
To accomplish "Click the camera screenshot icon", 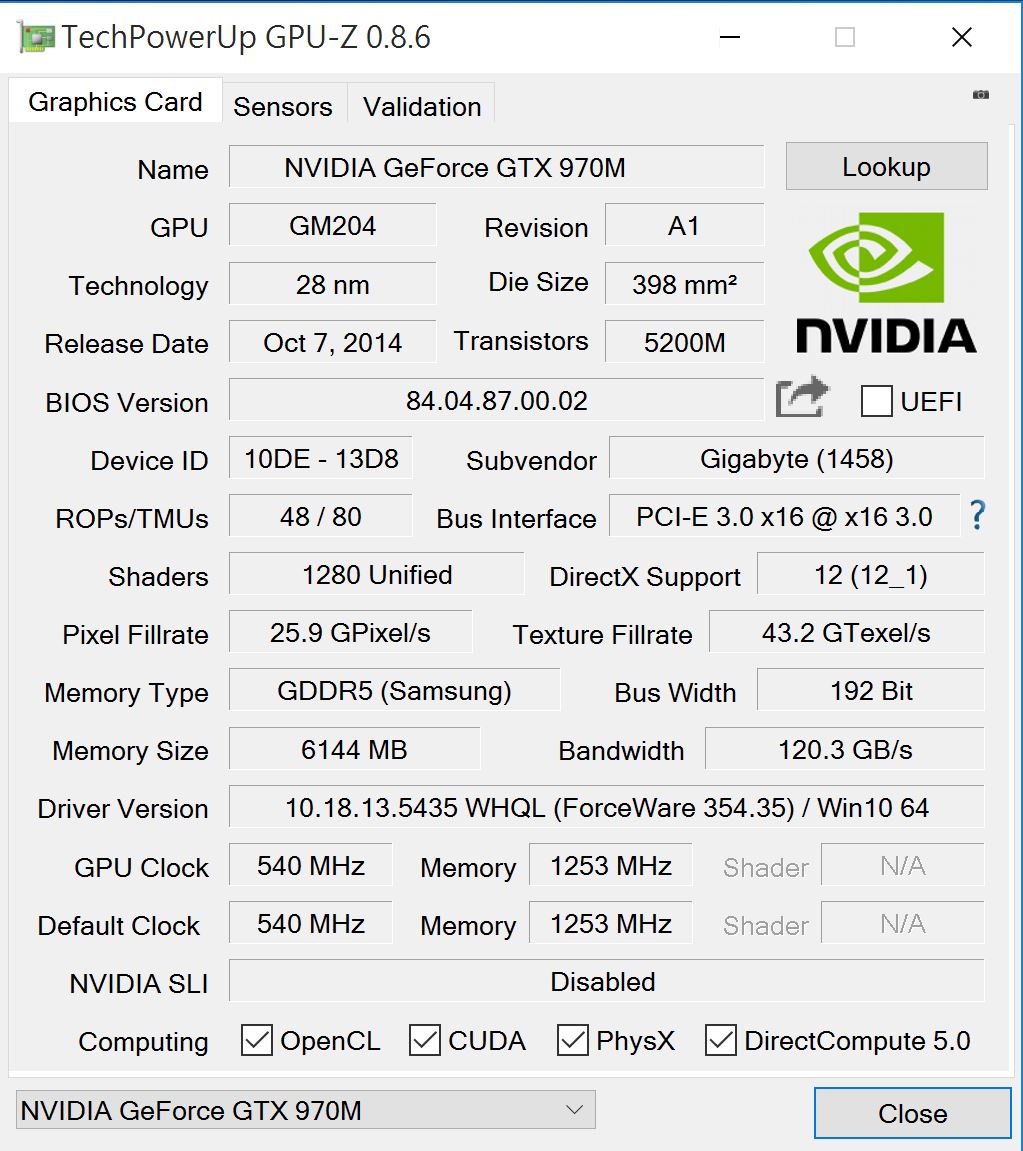I will click(x=981, y=95).
